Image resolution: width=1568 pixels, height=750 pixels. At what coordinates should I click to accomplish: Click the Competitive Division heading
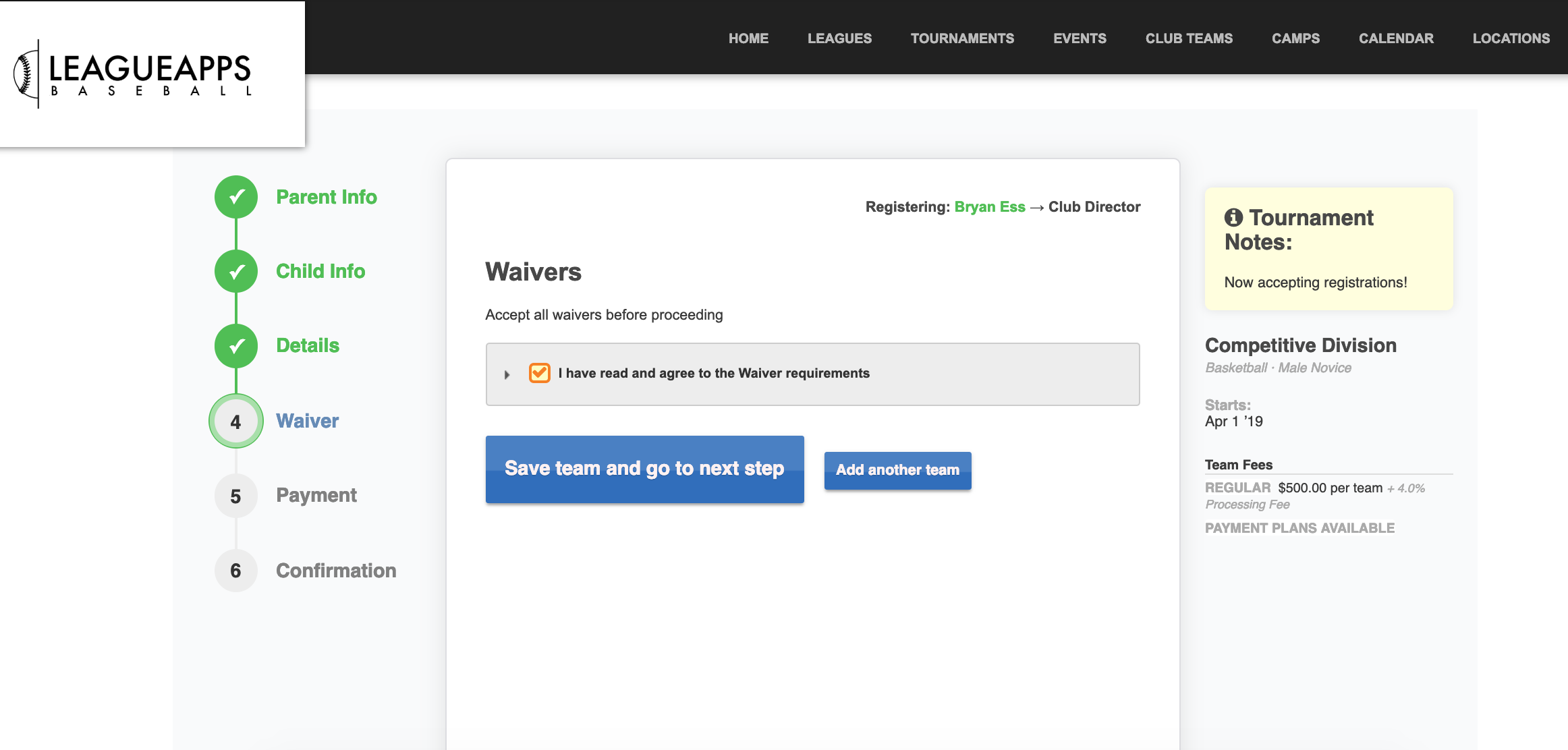tap(1301, 345)
